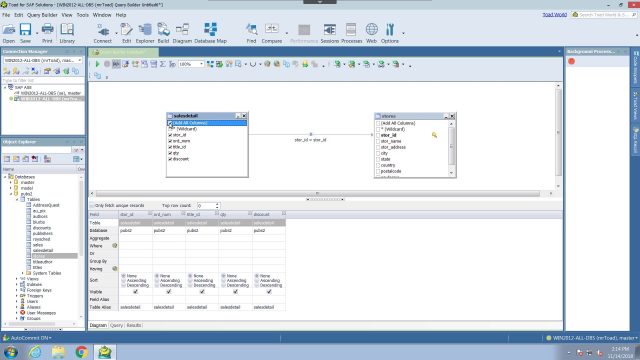Open Internet Explorer from the taskbar
Screen dimensions: 640x360
tap(35, 352)
